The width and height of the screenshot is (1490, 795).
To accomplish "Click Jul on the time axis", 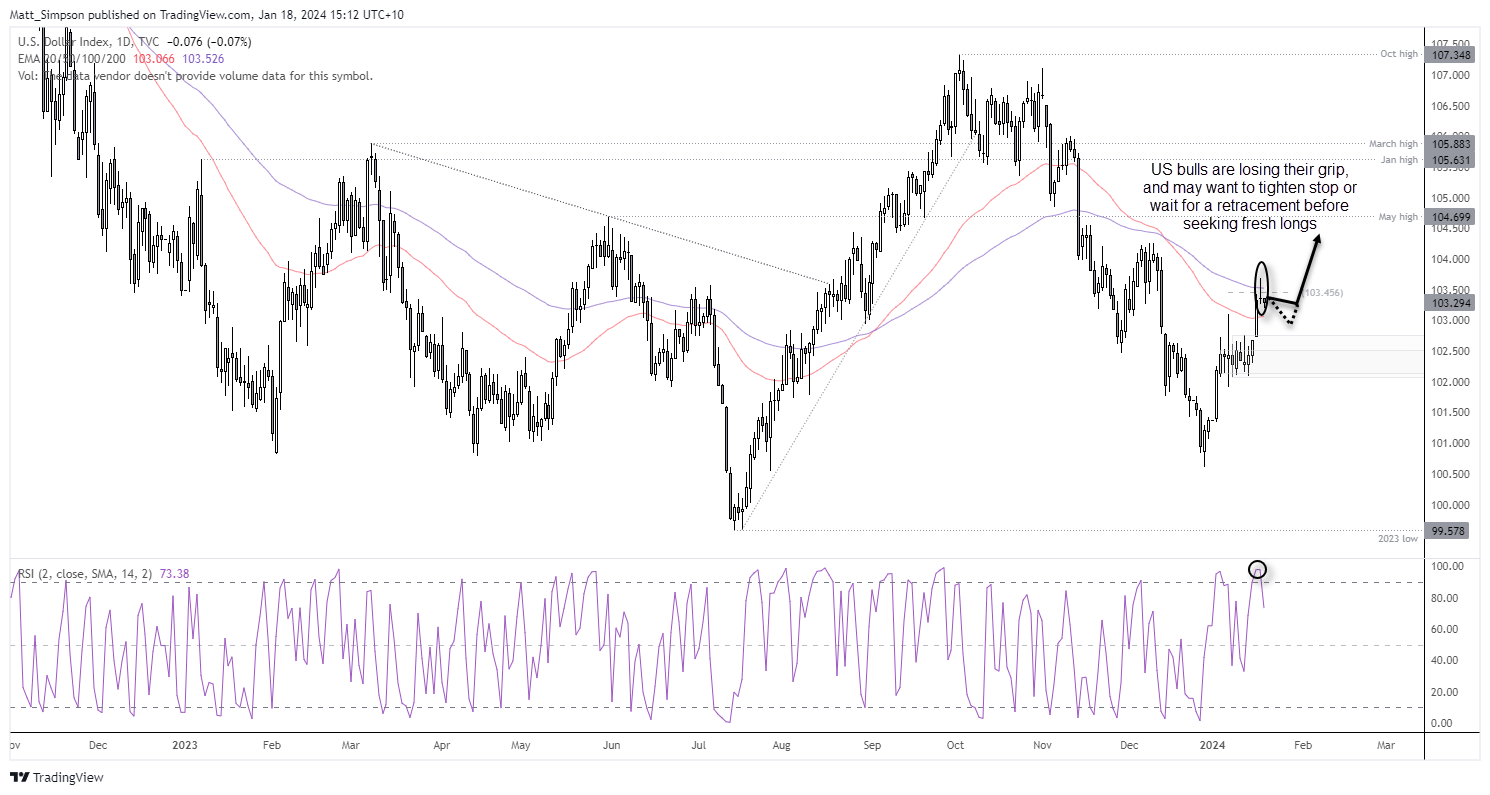I will 699,746.
